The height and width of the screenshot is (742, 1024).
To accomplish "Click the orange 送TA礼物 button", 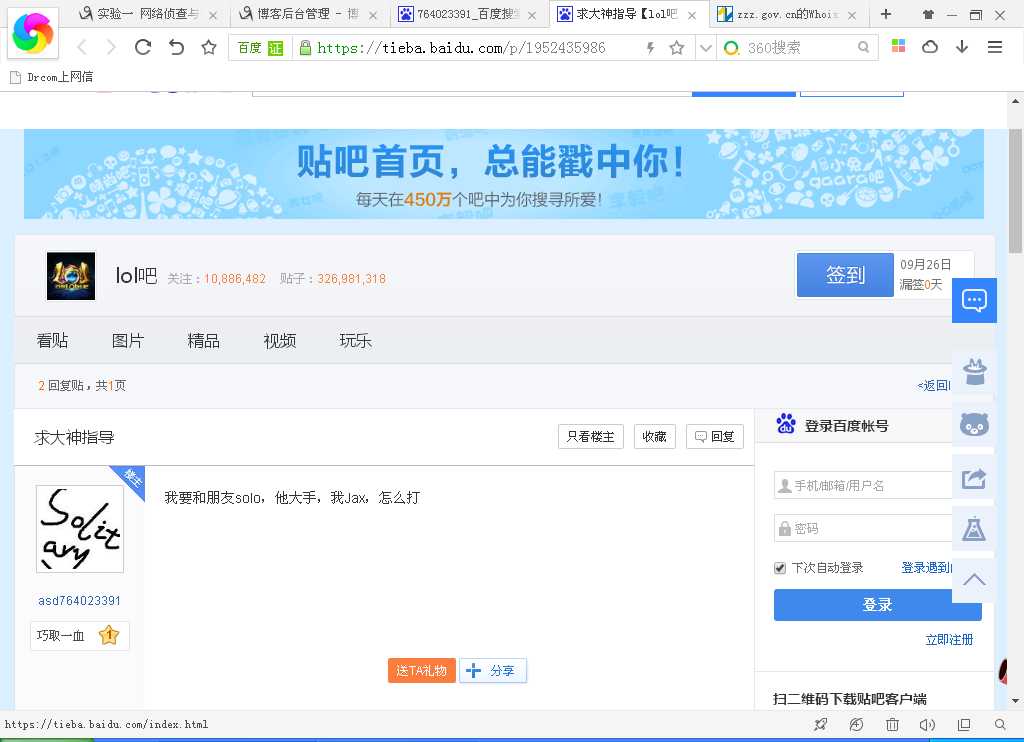I will [421, 671].
